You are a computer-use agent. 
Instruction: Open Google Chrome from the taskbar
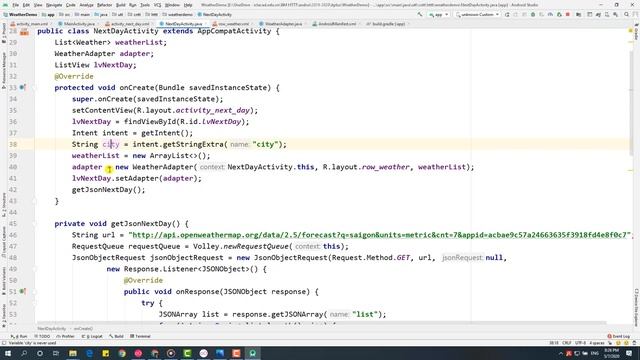point(122,353)
